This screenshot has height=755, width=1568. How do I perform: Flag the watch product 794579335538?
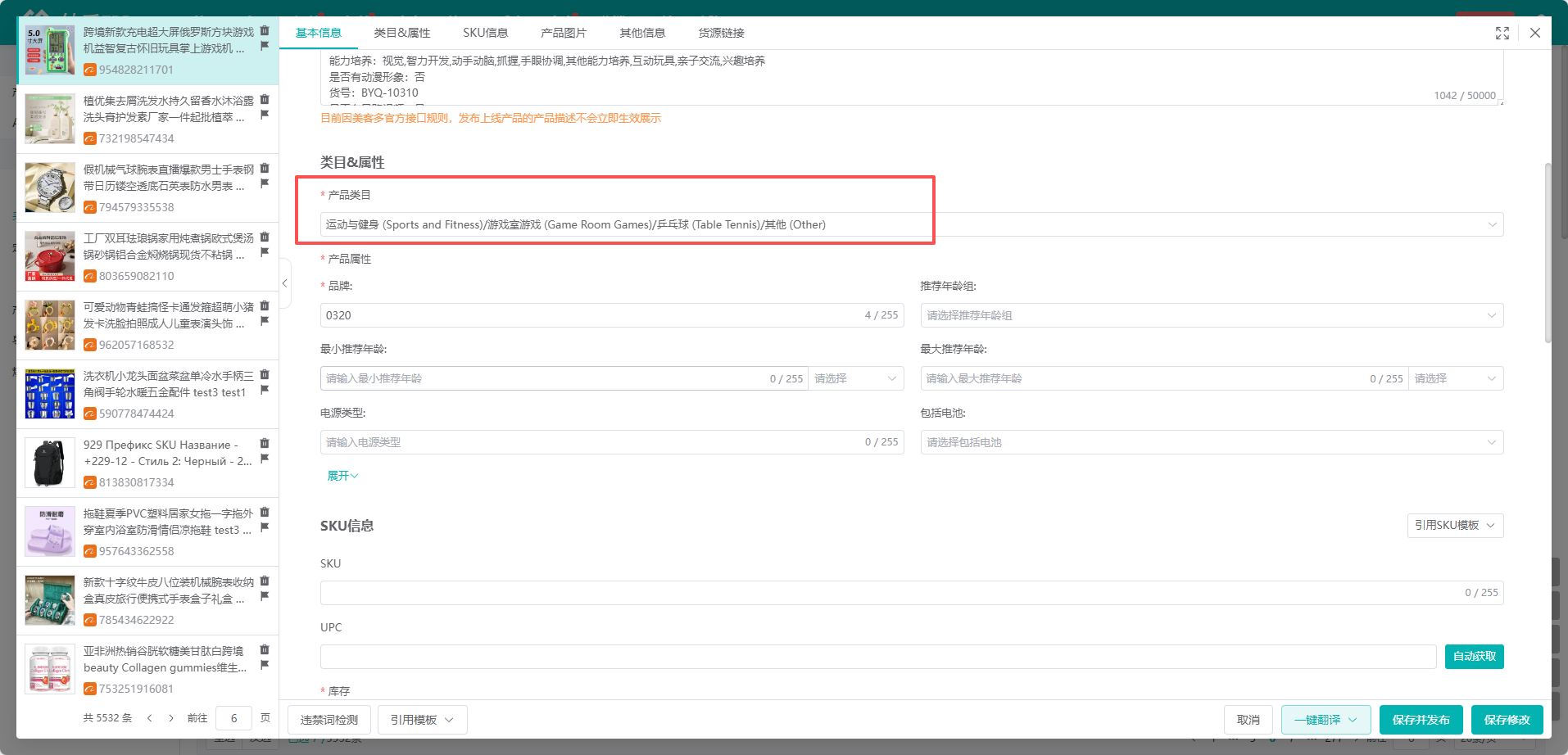[x=265, y=183]
